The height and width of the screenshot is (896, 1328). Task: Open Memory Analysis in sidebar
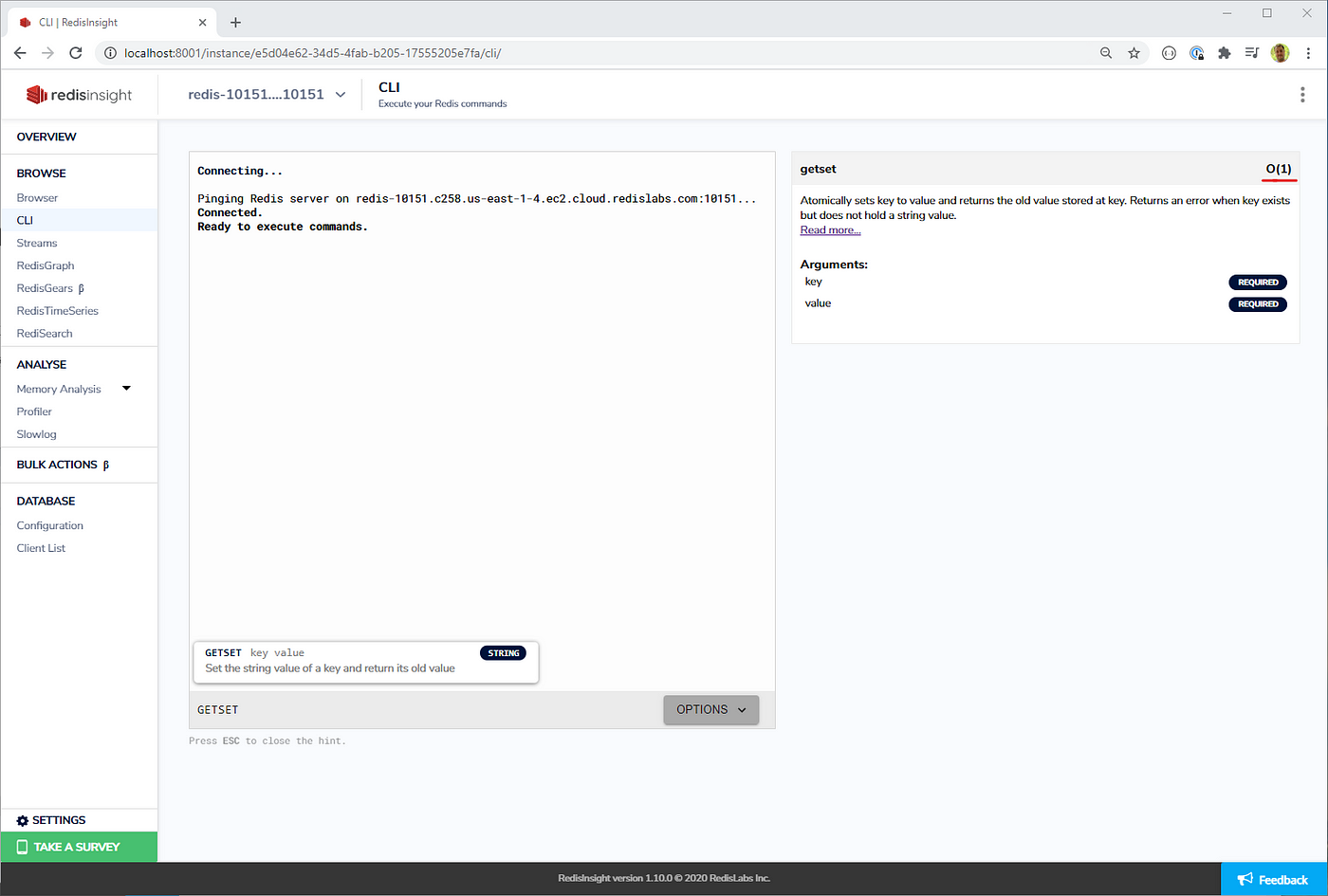tap(59, 389)
